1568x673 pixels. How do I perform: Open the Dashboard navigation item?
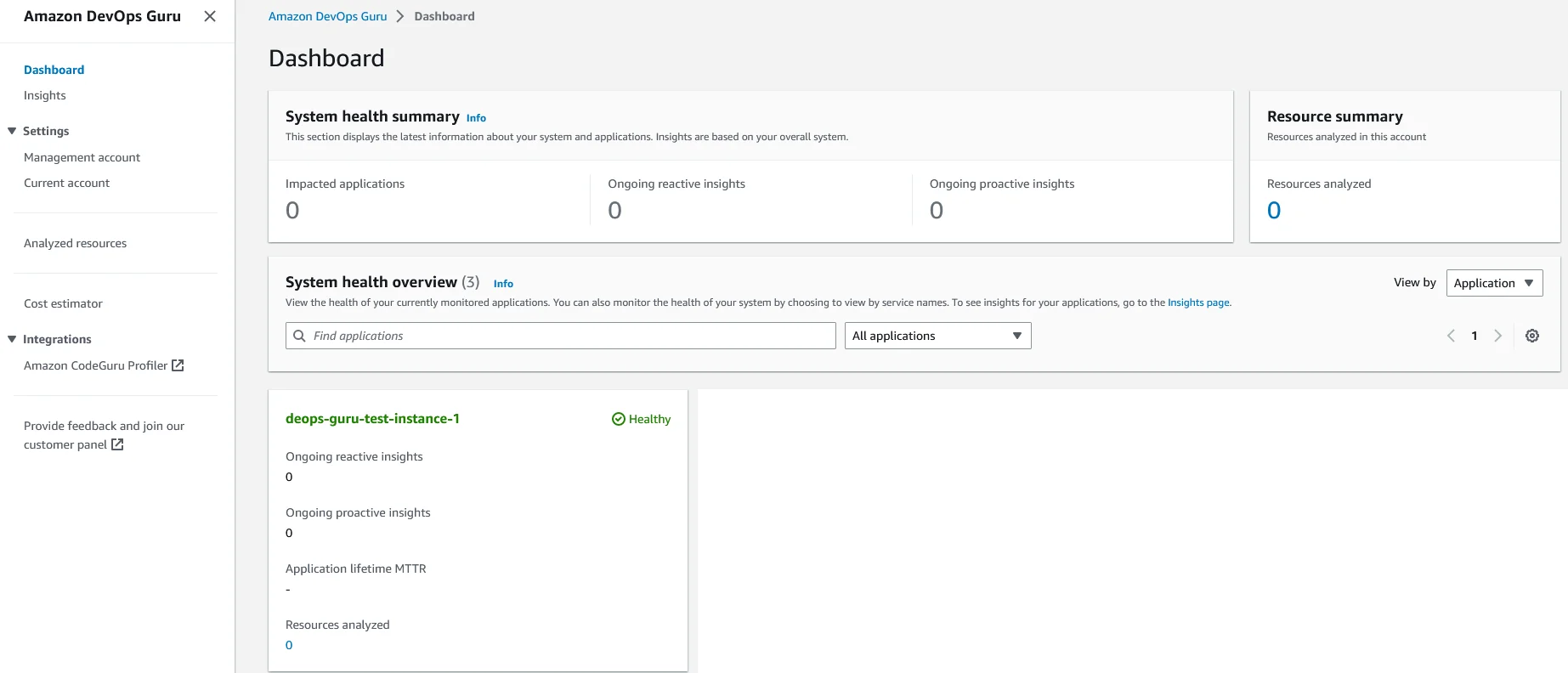[54, 70]
